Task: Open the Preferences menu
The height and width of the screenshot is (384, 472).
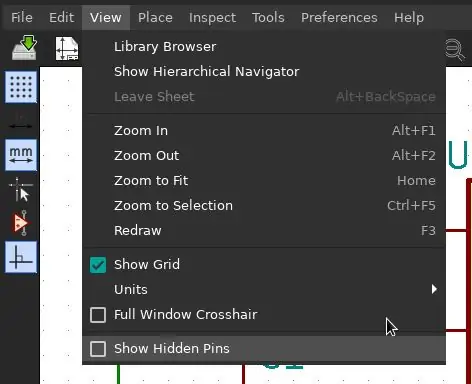Action: [339, 17]
